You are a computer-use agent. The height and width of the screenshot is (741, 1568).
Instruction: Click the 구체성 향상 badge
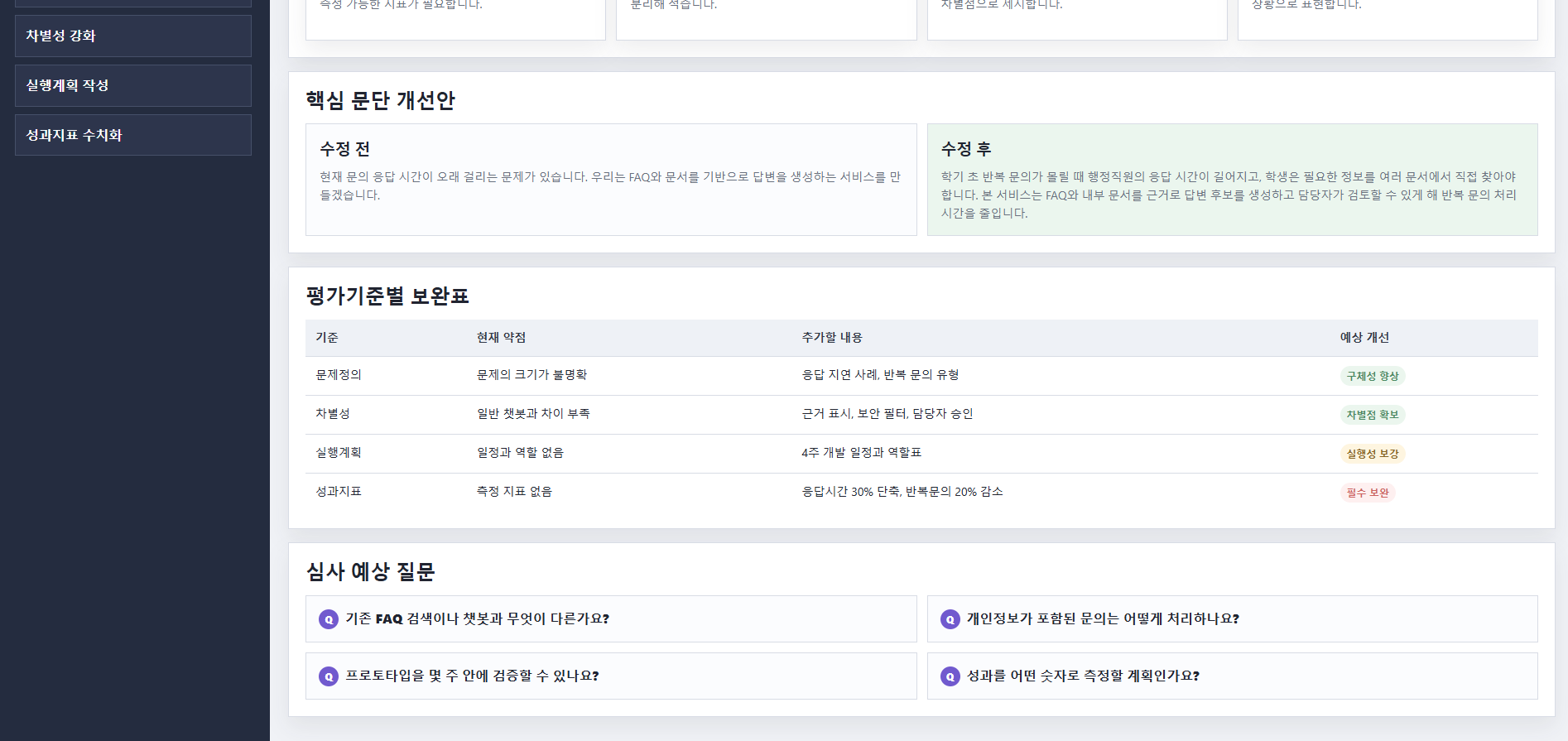[1373, 376]
